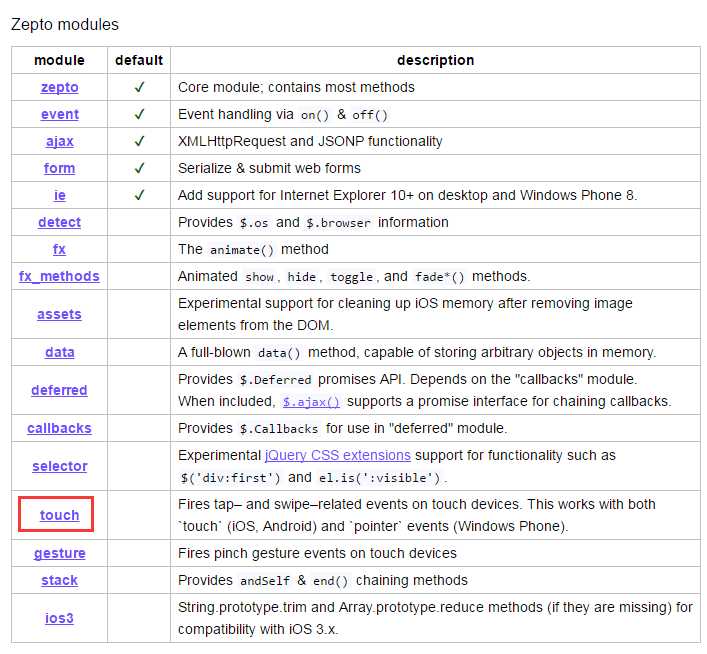This screenshot has width=707, height=654.
Task: Click 'Core module; contains most methods' text
Action: pos(296,87)
